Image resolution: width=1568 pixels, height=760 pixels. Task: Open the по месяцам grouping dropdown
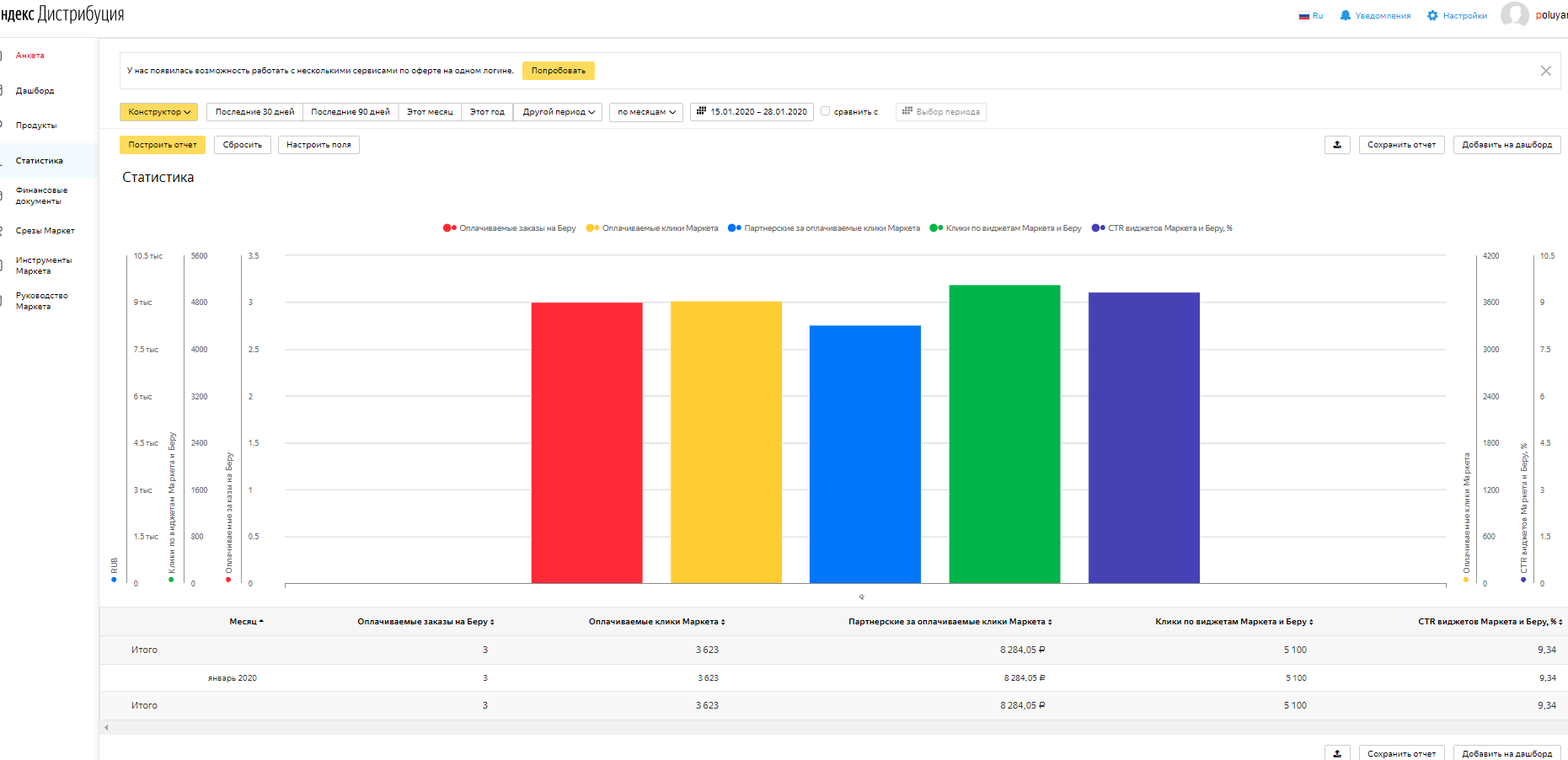(x=645, y=112)
